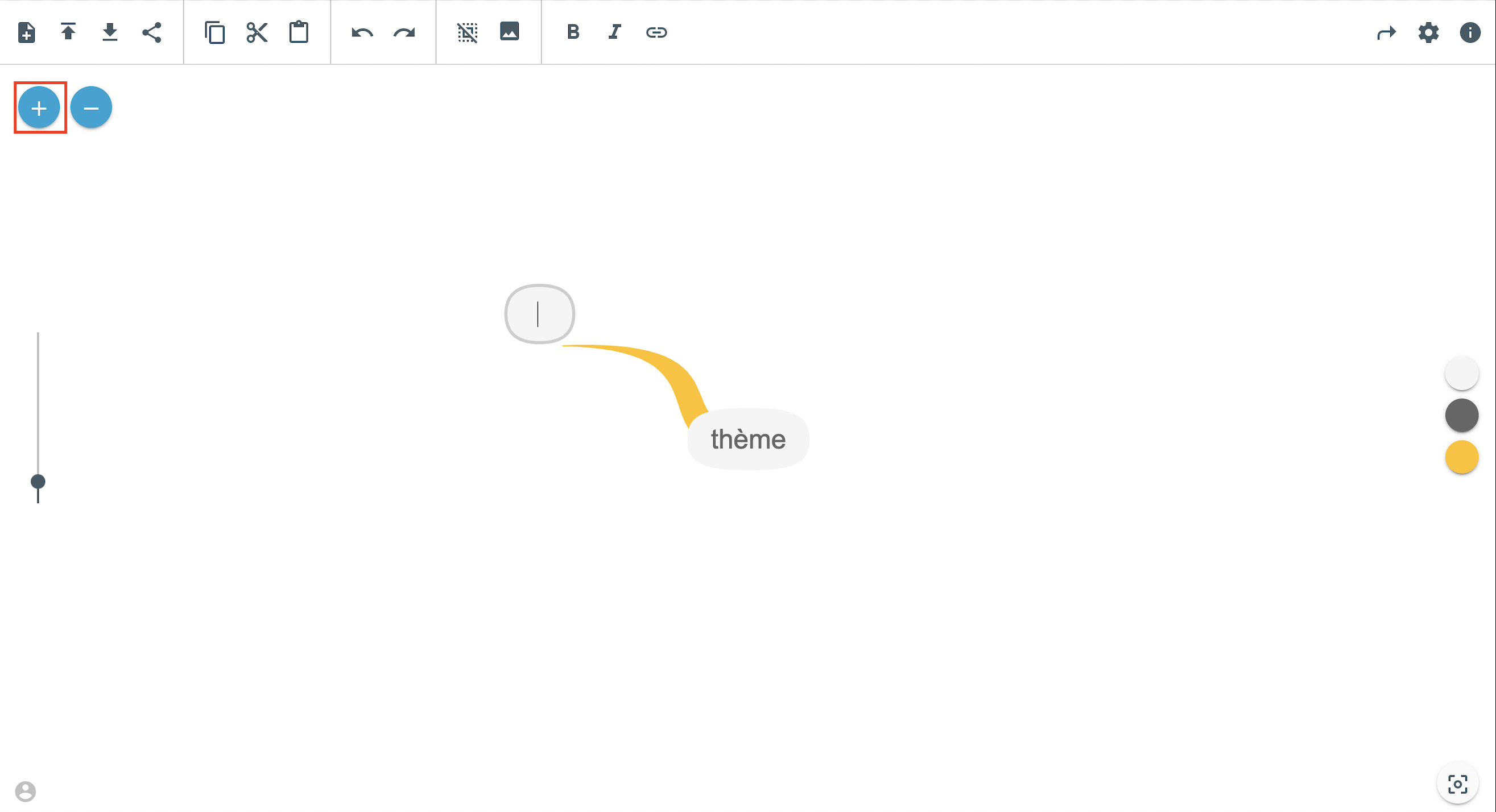
Task: Undo the last action
Action: point(362,32)
